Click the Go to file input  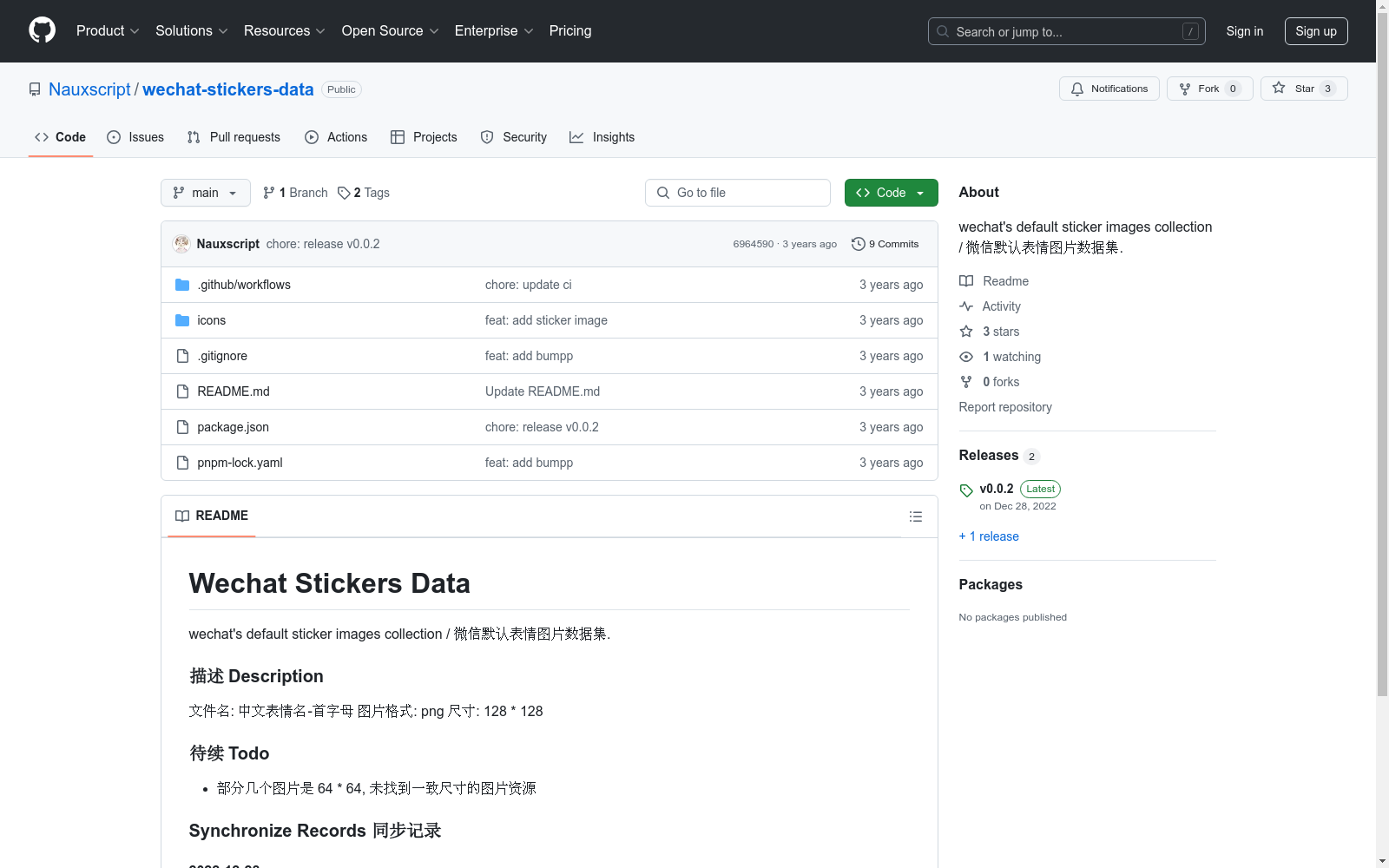click(738, 193)
